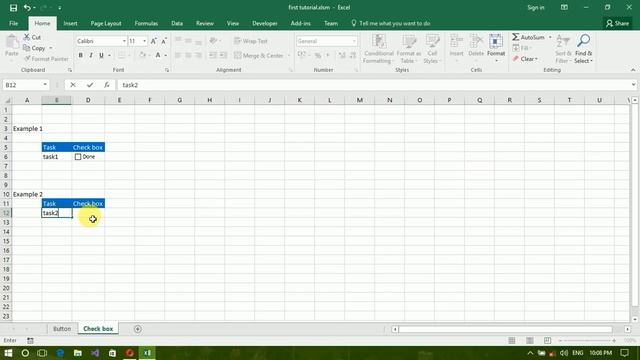Apply Italic formatting

point(91,55)
